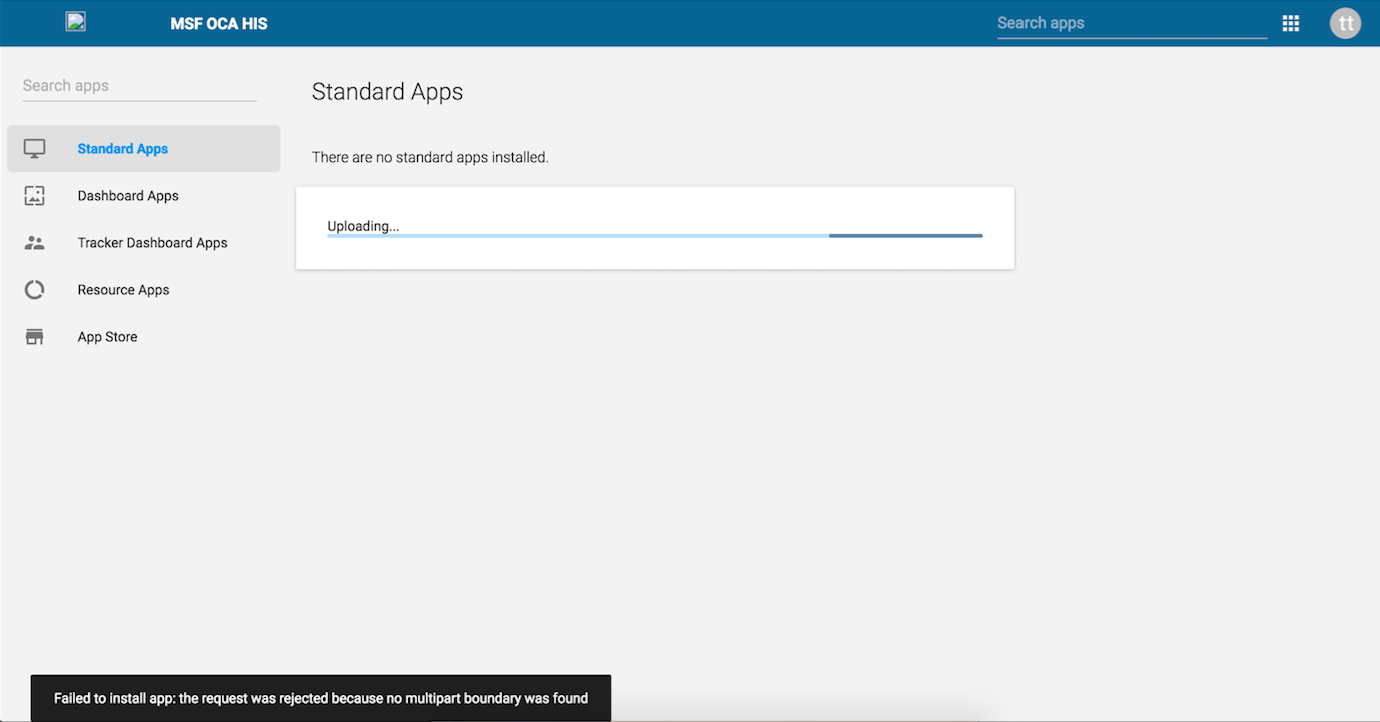Viewport: 1380px width, 722px height.
Task: Click the Dashboard Apps image-frame icon
Action: (x=35, y=196)
